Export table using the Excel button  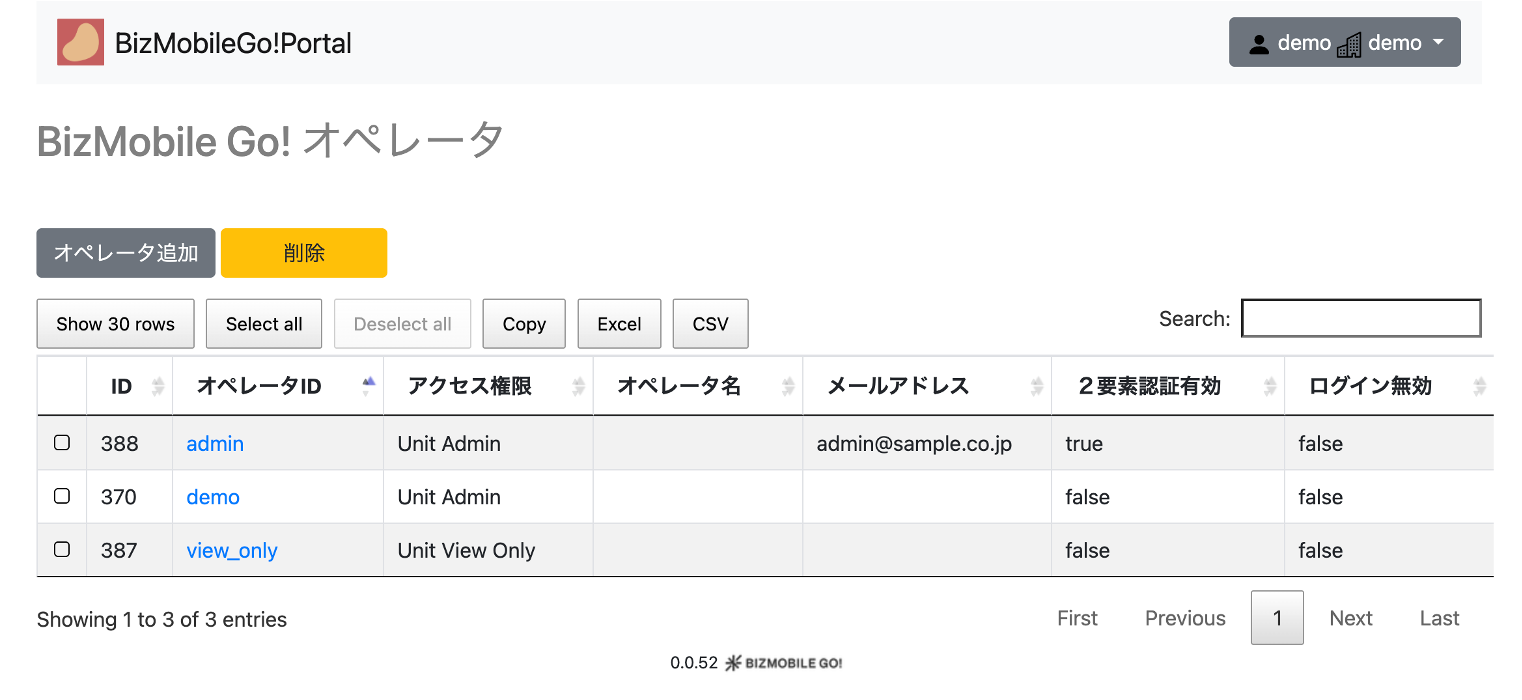click(619, 324)
